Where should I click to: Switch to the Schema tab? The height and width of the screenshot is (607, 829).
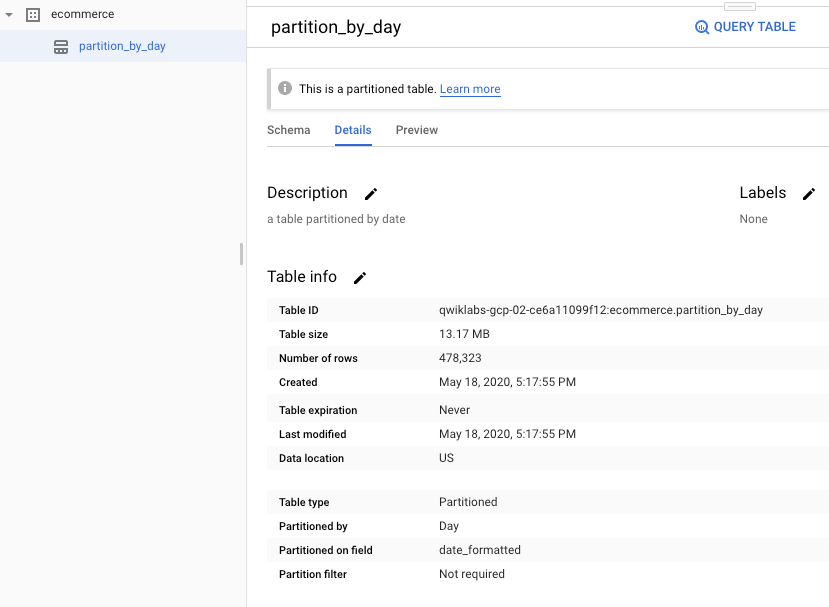pyautogui.click(x=288, y=130)
